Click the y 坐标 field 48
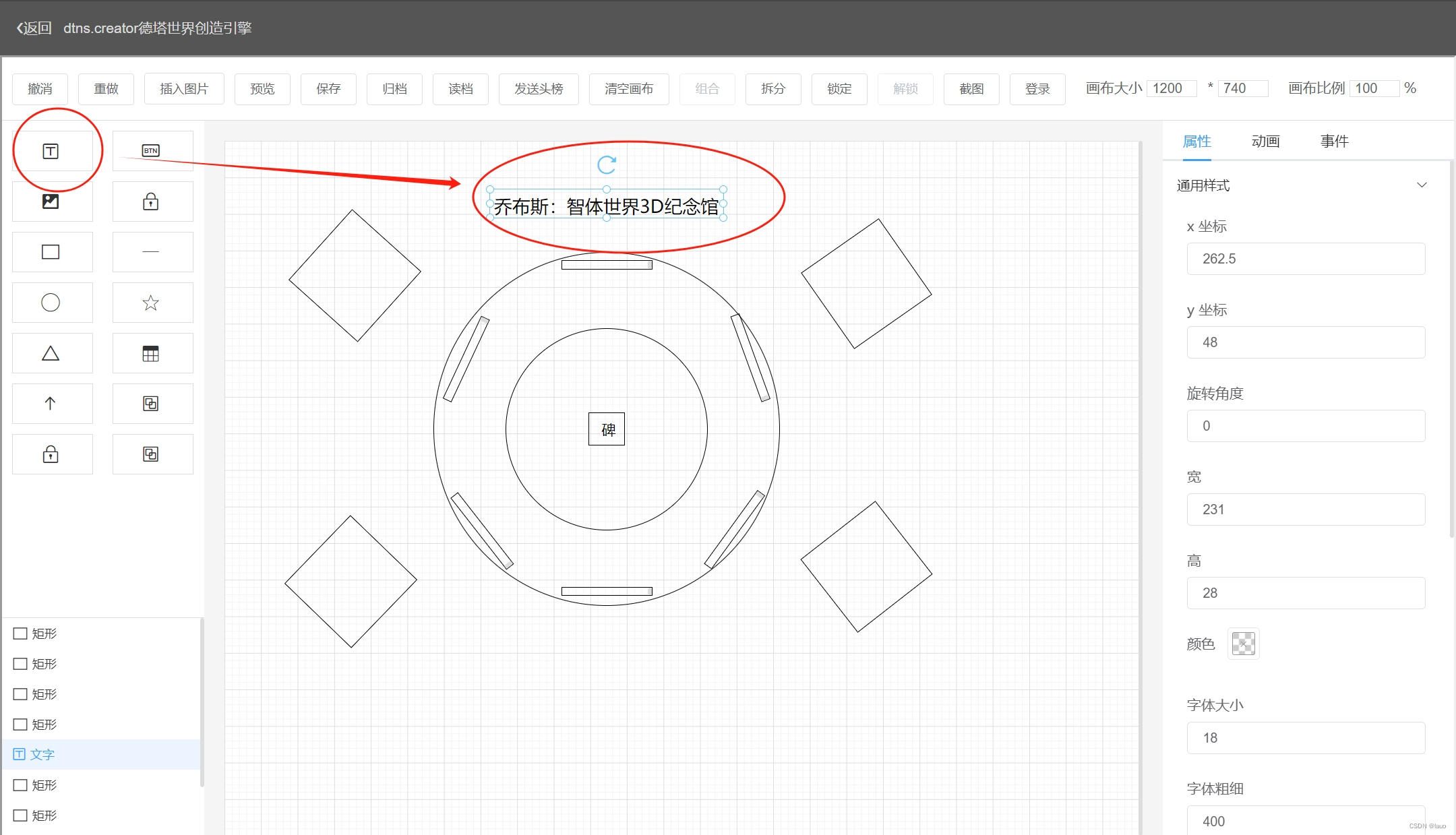This screenshot has width=1456, height=835. pyautogui.click(x=1306, y=342)
